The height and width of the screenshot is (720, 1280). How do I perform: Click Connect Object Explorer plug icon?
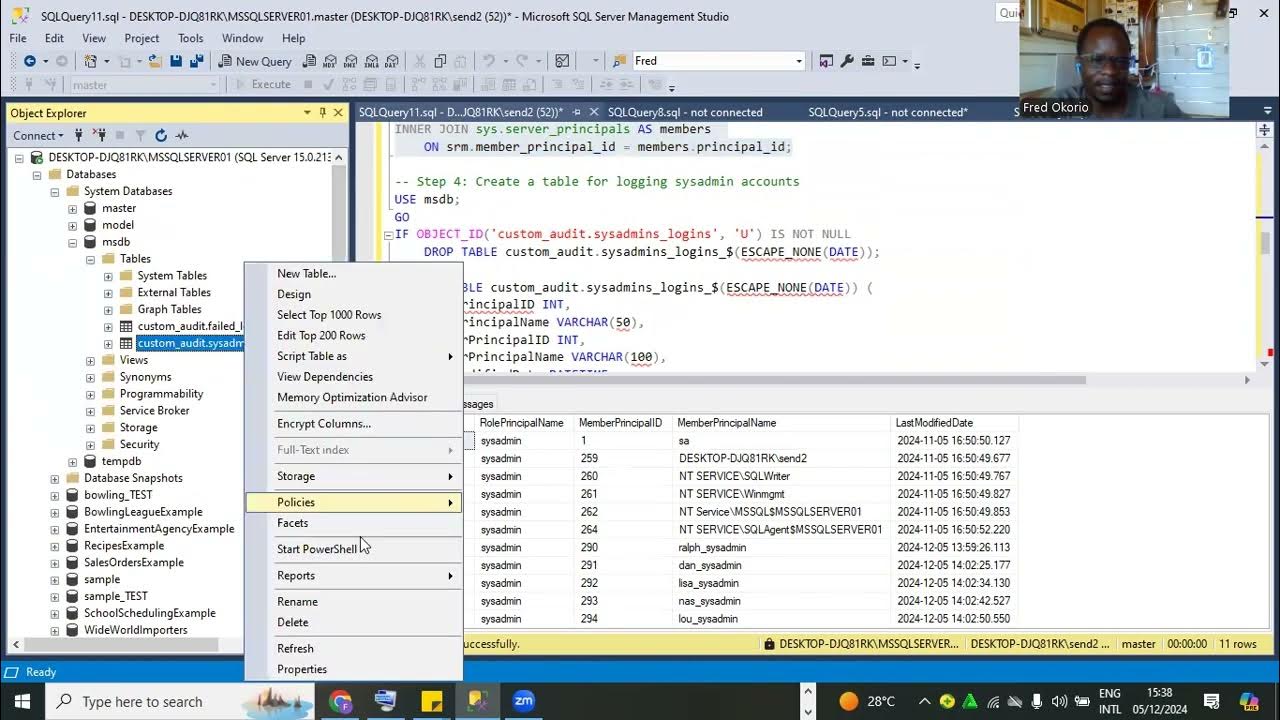click(x=80, y=135)
